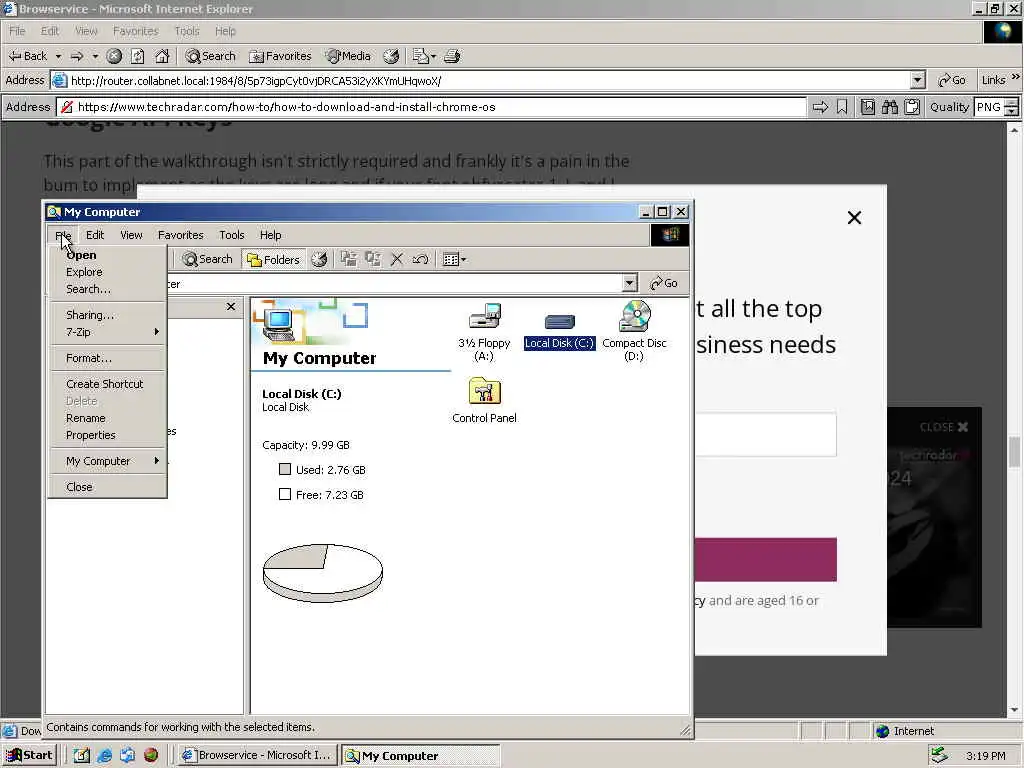Click the Internet Explorer quick launch icon
Image resolution: width=1024 pixels, height=768 pixels.
pyautogui.click(x=104, y=756)
